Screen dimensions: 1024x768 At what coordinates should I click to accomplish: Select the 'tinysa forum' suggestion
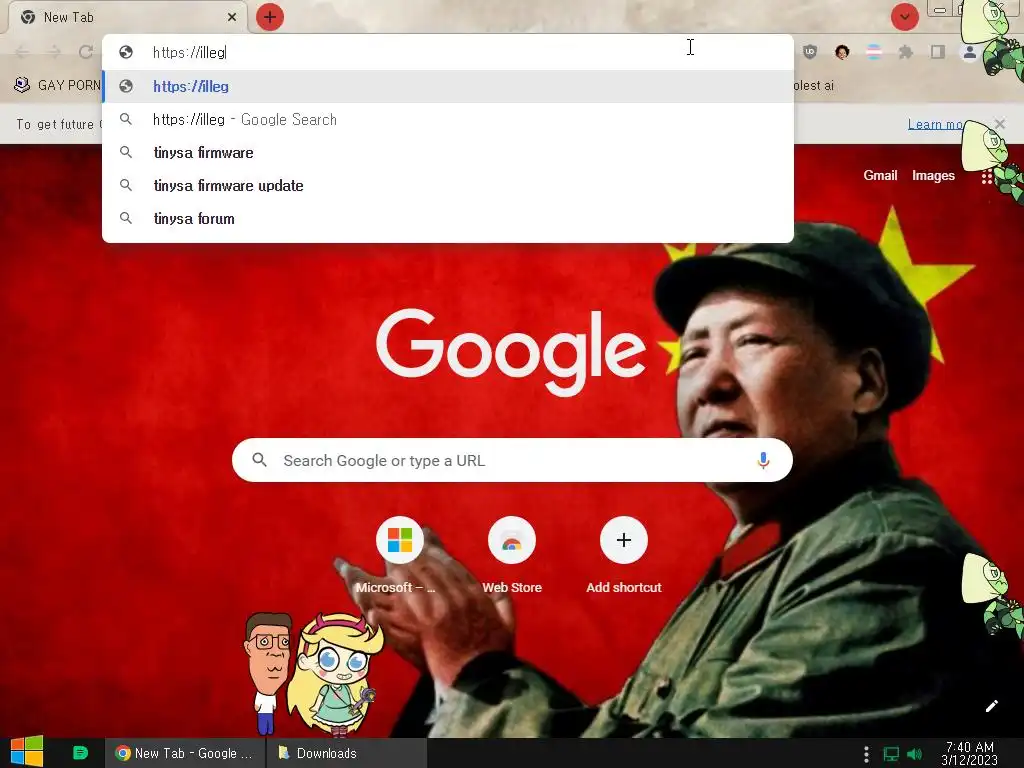click(448, 219)
